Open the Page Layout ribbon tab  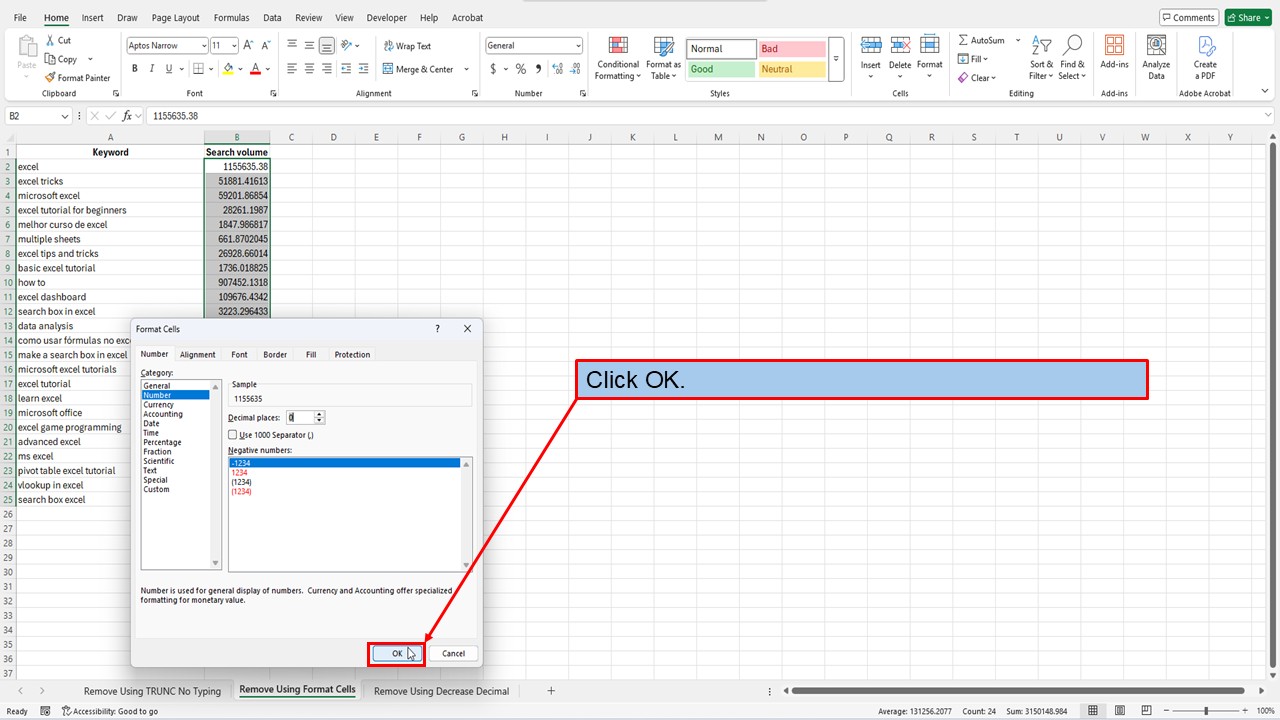click(x=175, y=18)
